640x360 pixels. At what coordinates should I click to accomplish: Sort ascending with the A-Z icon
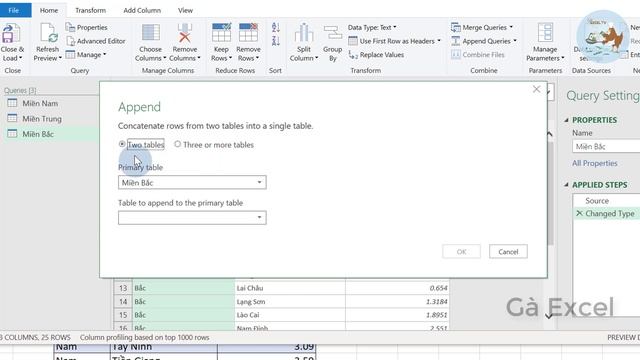(x=276, y=28)
